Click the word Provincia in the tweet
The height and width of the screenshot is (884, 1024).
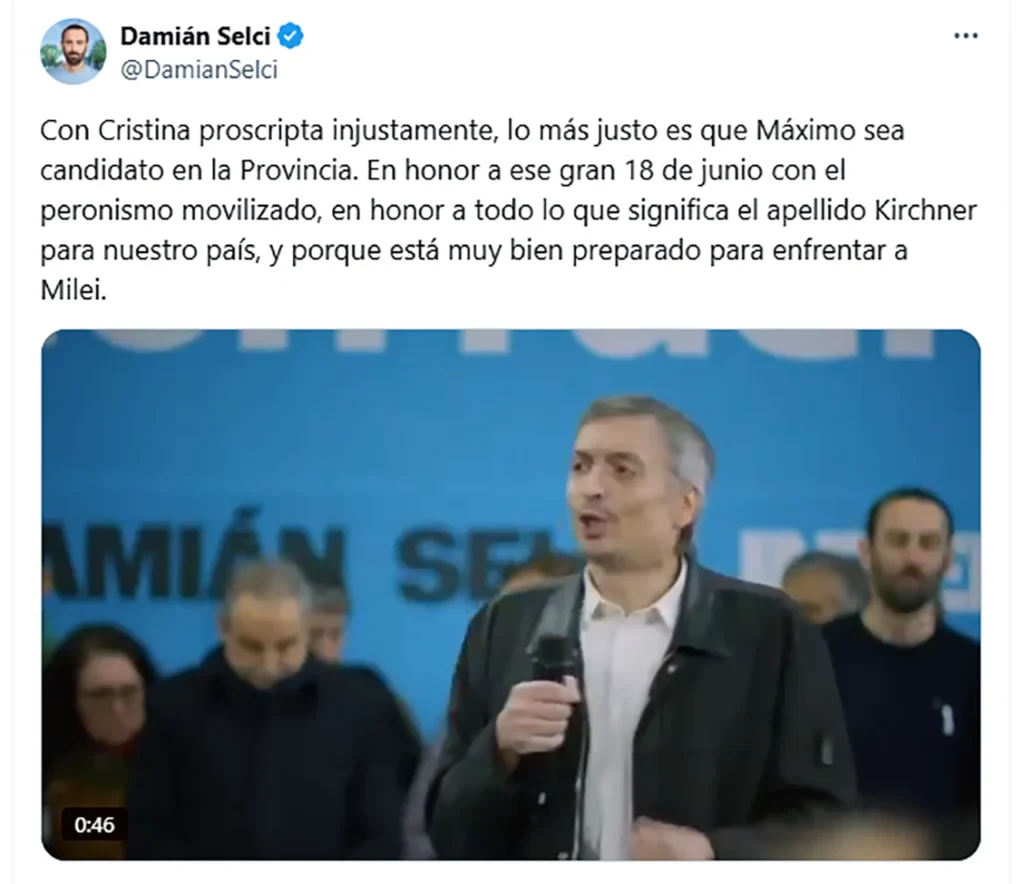click(x=300, y=170)
